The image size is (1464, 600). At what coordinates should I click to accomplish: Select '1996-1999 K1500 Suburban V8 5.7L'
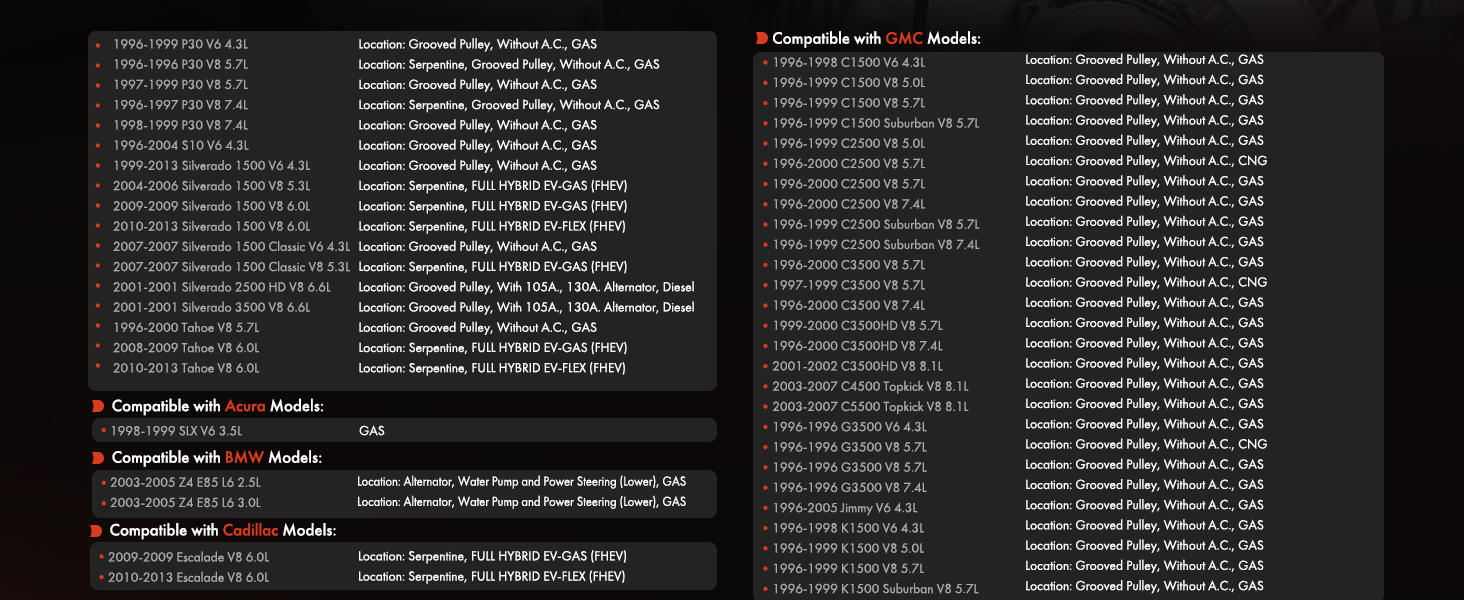tap(875, 589)
